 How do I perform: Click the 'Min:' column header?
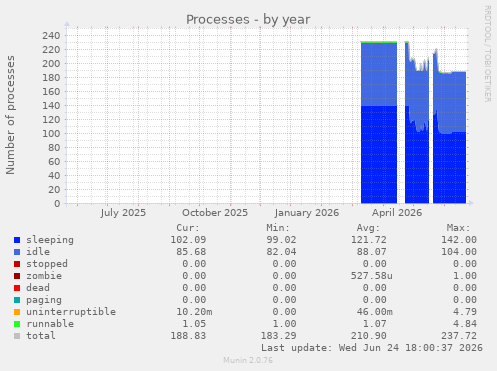click(x=278, y=228)
